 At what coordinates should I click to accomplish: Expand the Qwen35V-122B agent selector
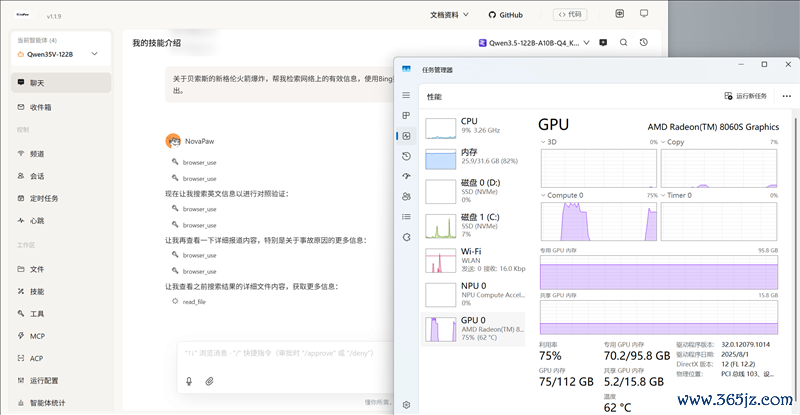tap(61, 54)
